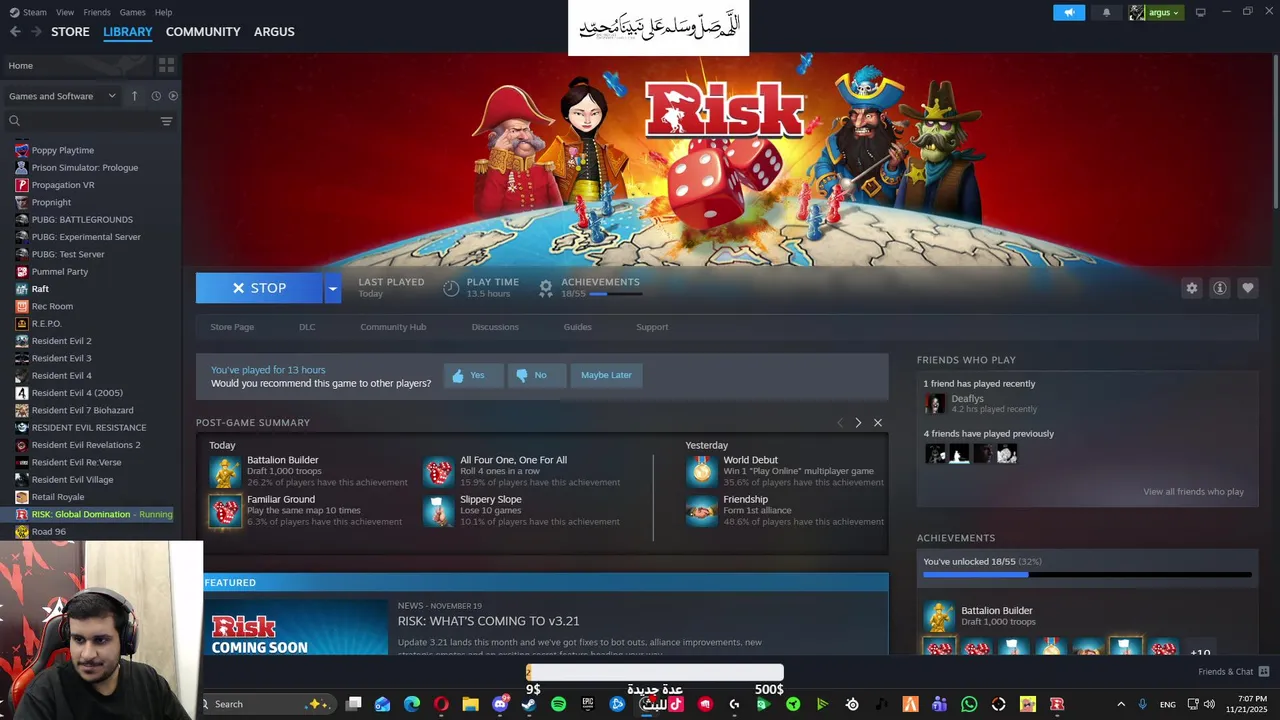Open the Games menu

[x=132, y=12]
